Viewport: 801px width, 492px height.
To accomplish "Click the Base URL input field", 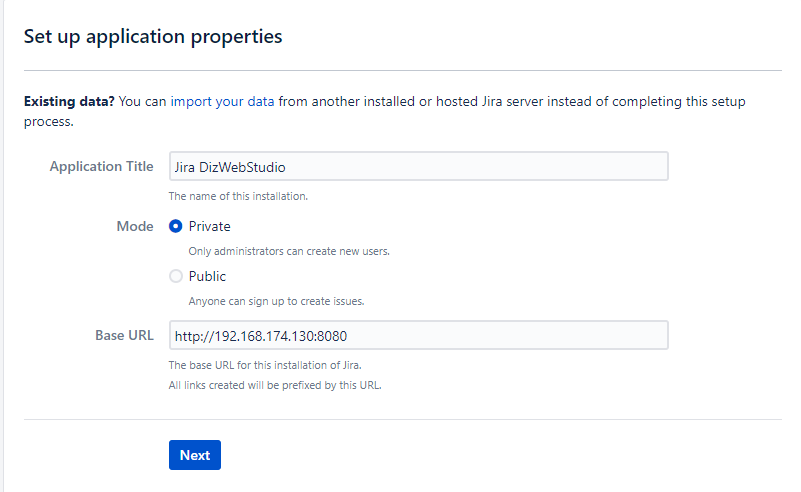I will point(418,336).
